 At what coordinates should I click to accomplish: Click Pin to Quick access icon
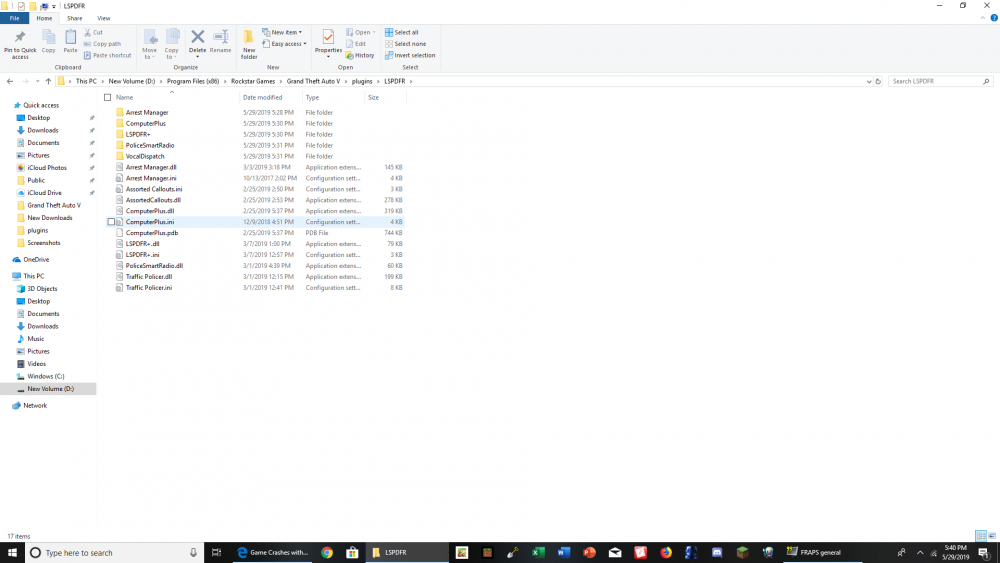pos(20,37)
